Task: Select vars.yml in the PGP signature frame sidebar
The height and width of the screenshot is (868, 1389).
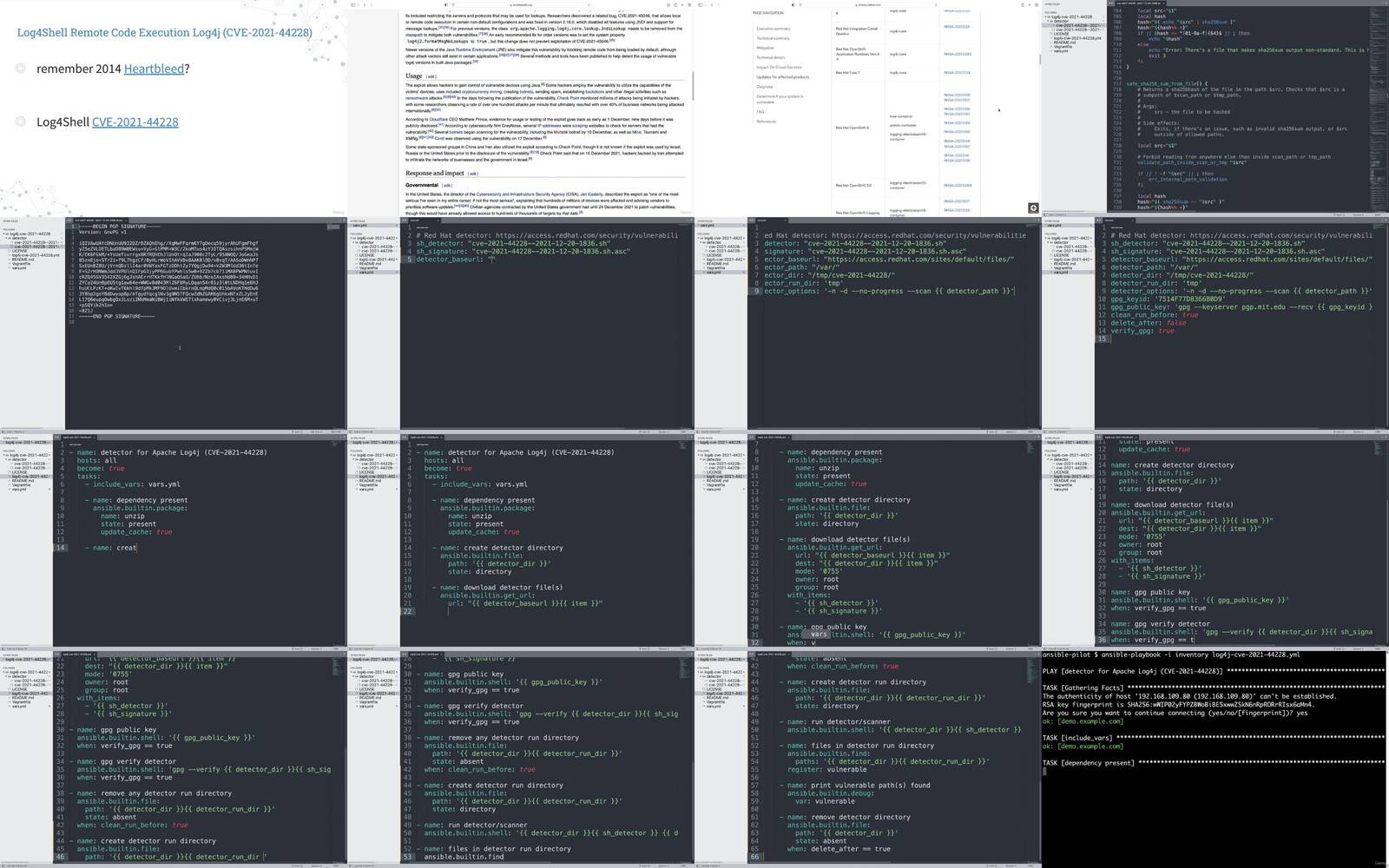Action: (x=19, y=268)
